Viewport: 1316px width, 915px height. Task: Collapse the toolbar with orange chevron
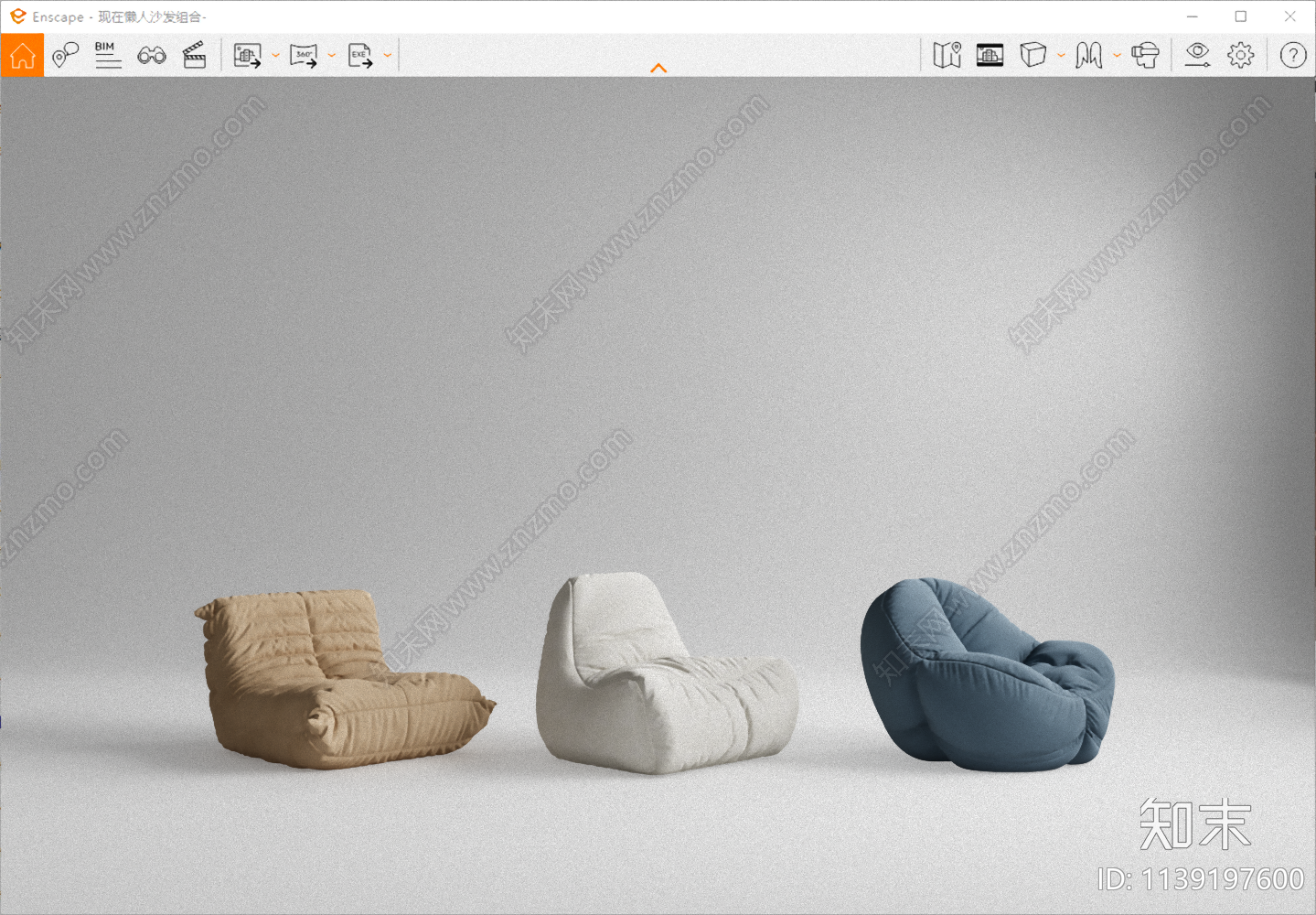click(x=658, y=69)
